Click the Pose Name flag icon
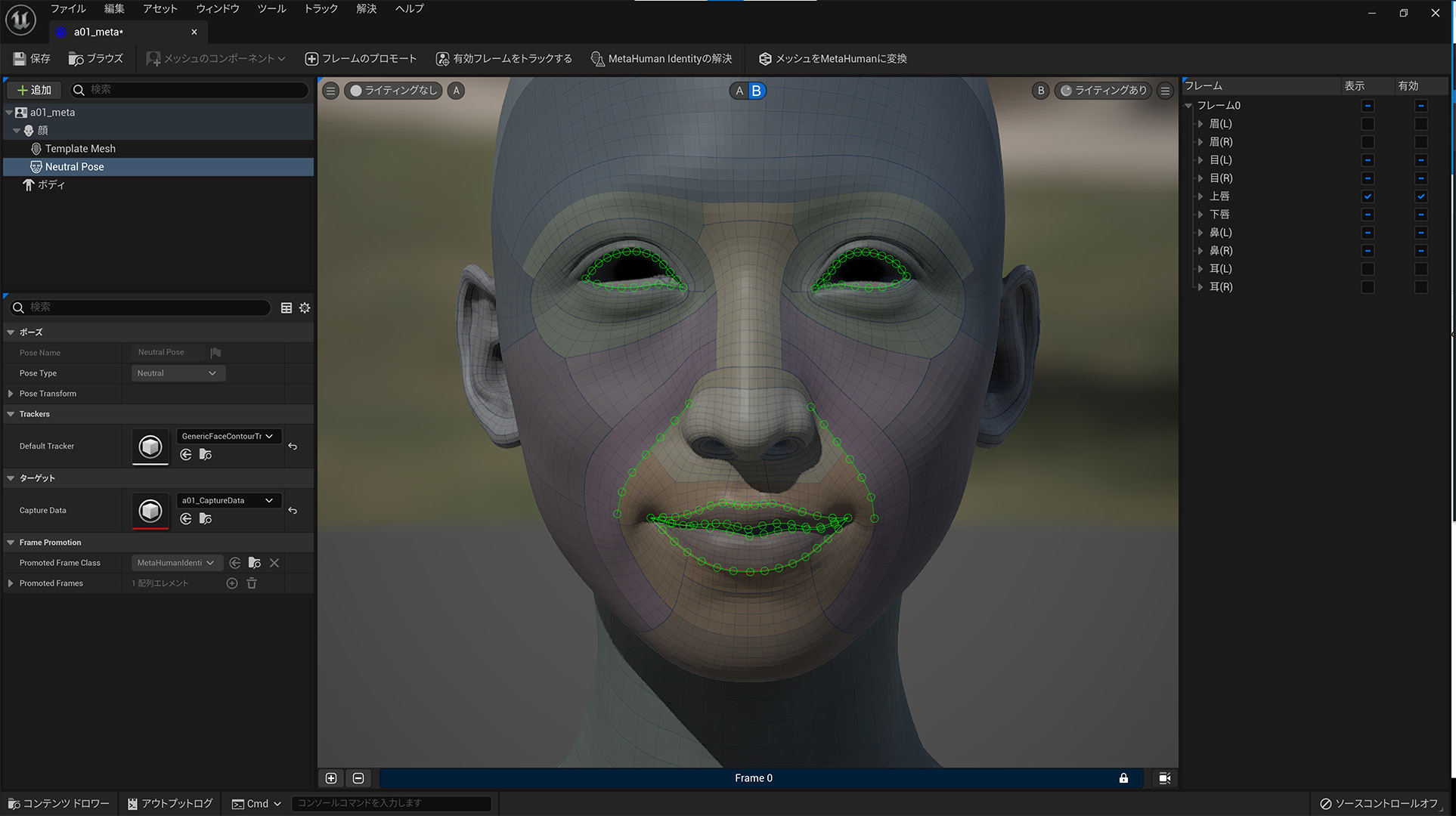1456x816 pixels. pyautogui.click(x=215, y=353)
